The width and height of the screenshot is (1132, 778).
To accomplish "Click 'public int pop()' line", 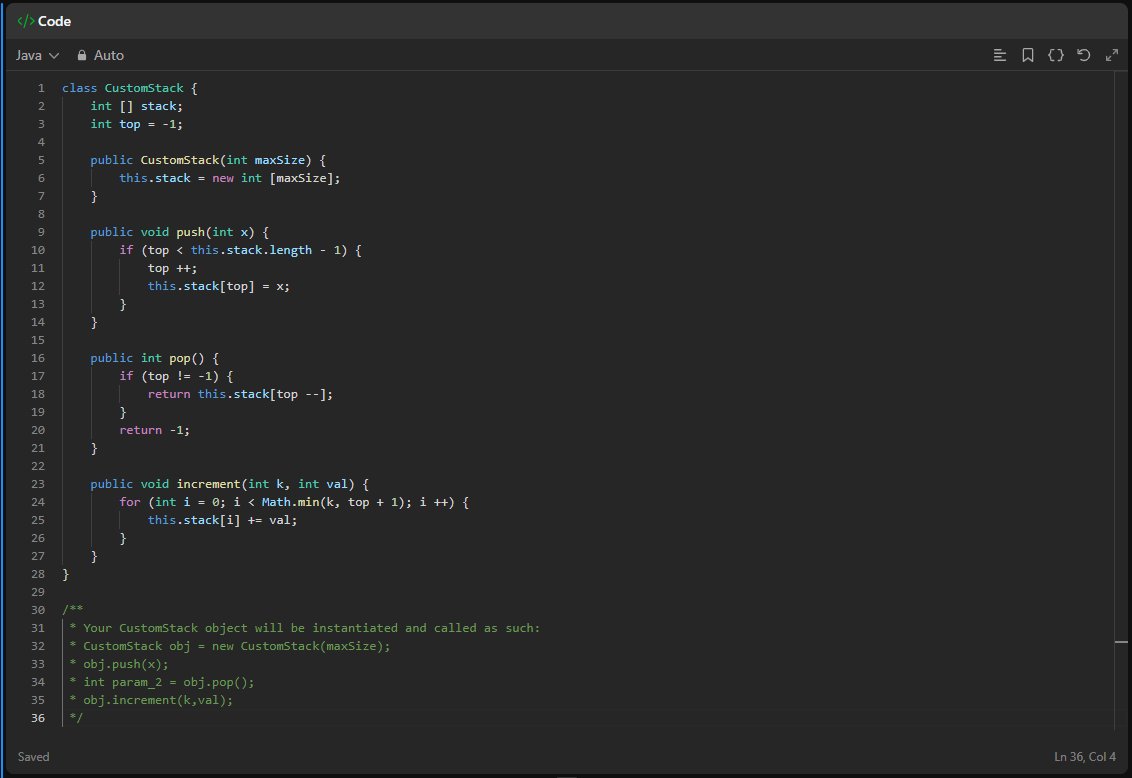I will click(x=154, y=358).
